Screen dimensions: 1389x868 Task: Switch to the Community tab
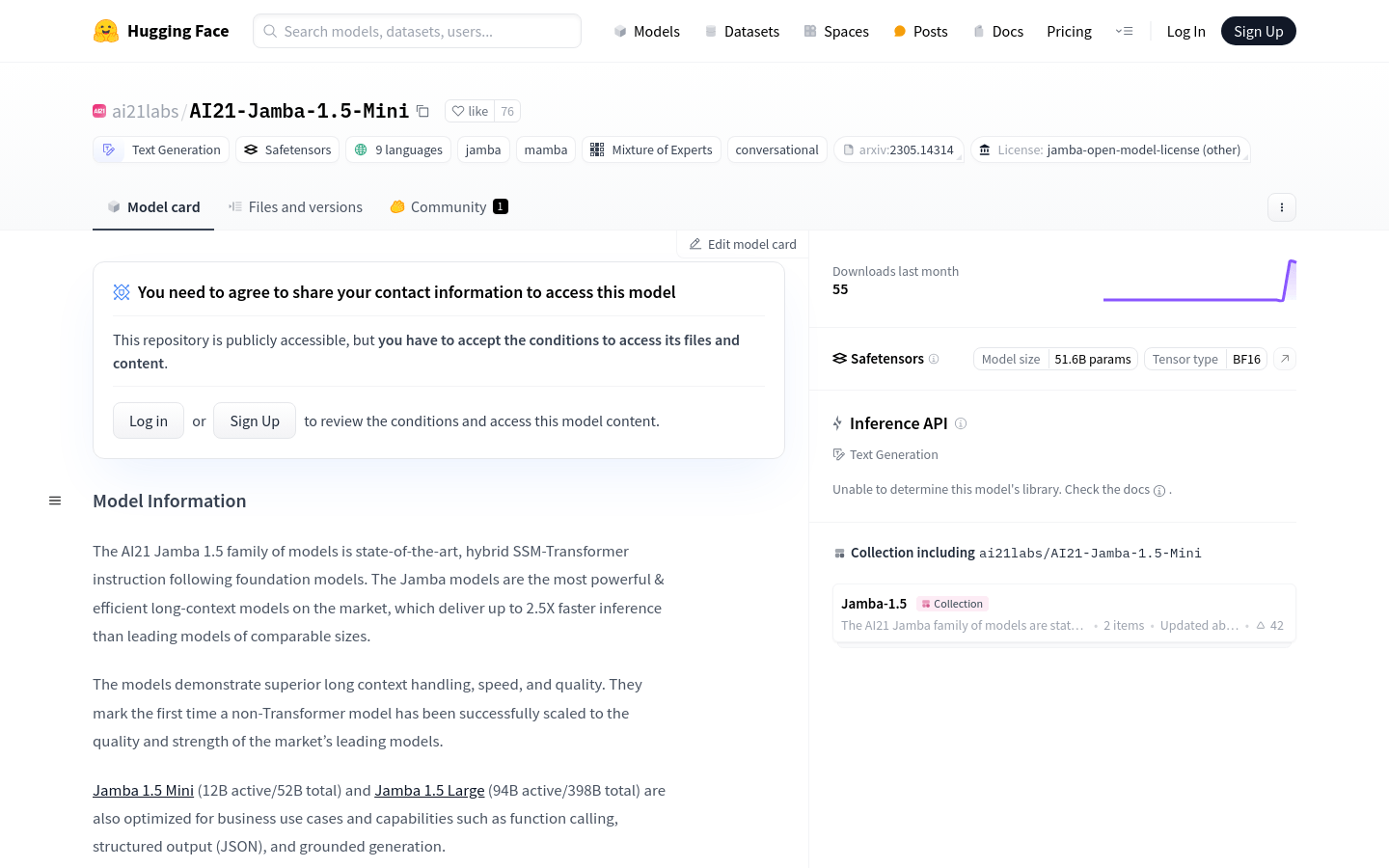[449, 207]
